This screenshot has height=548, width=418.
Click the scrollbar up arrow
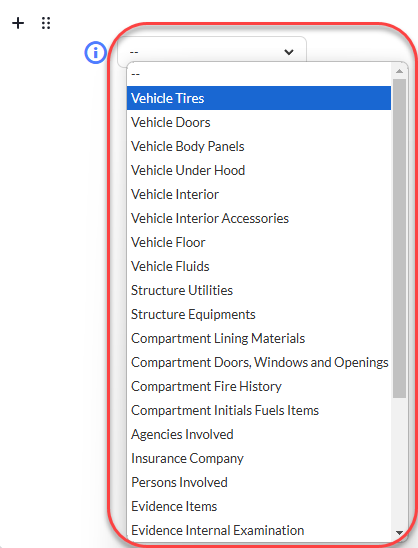pos(399,71)
